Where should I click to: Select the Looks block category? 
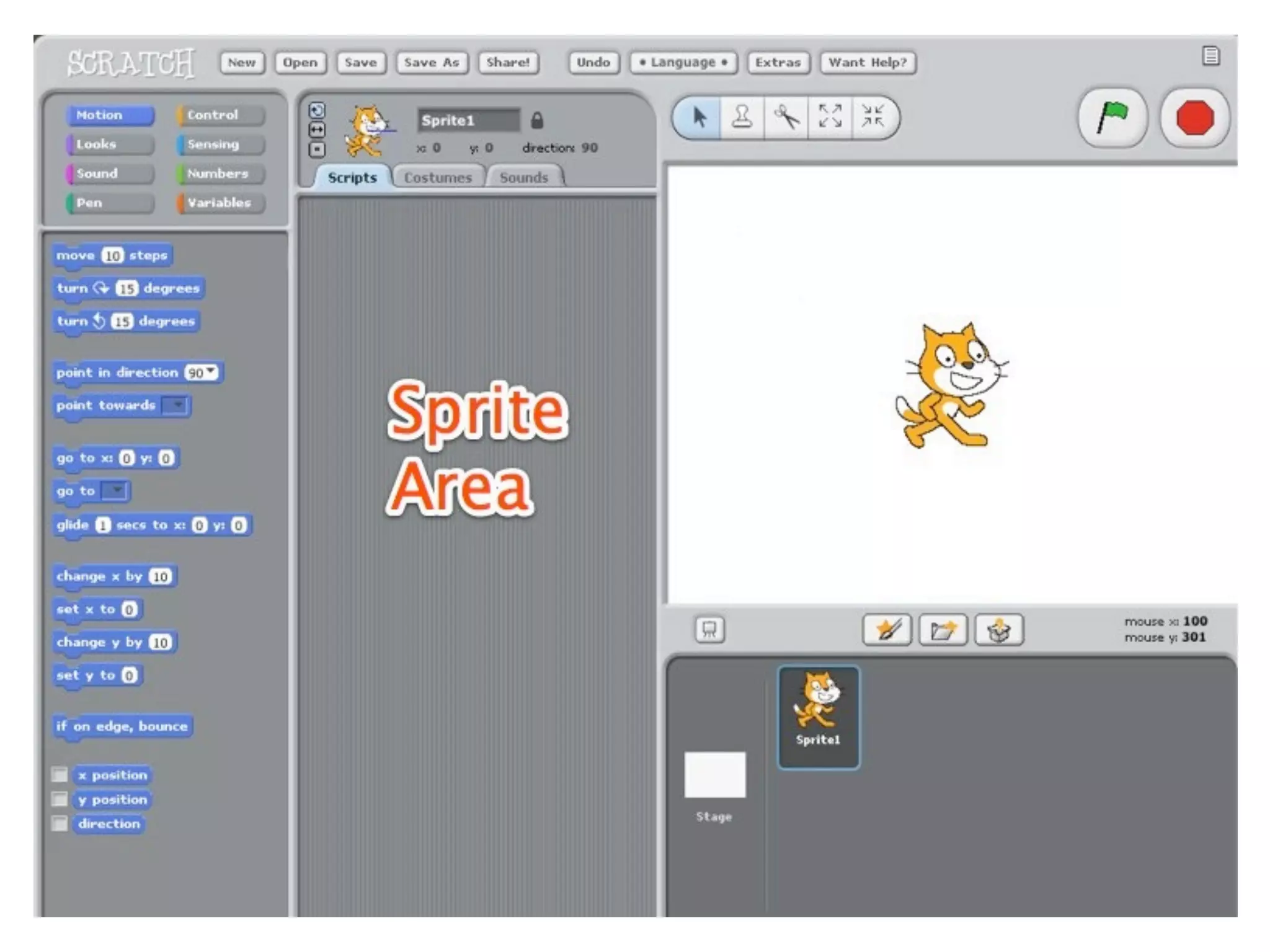pyautogui.click(x=110, y=144)
